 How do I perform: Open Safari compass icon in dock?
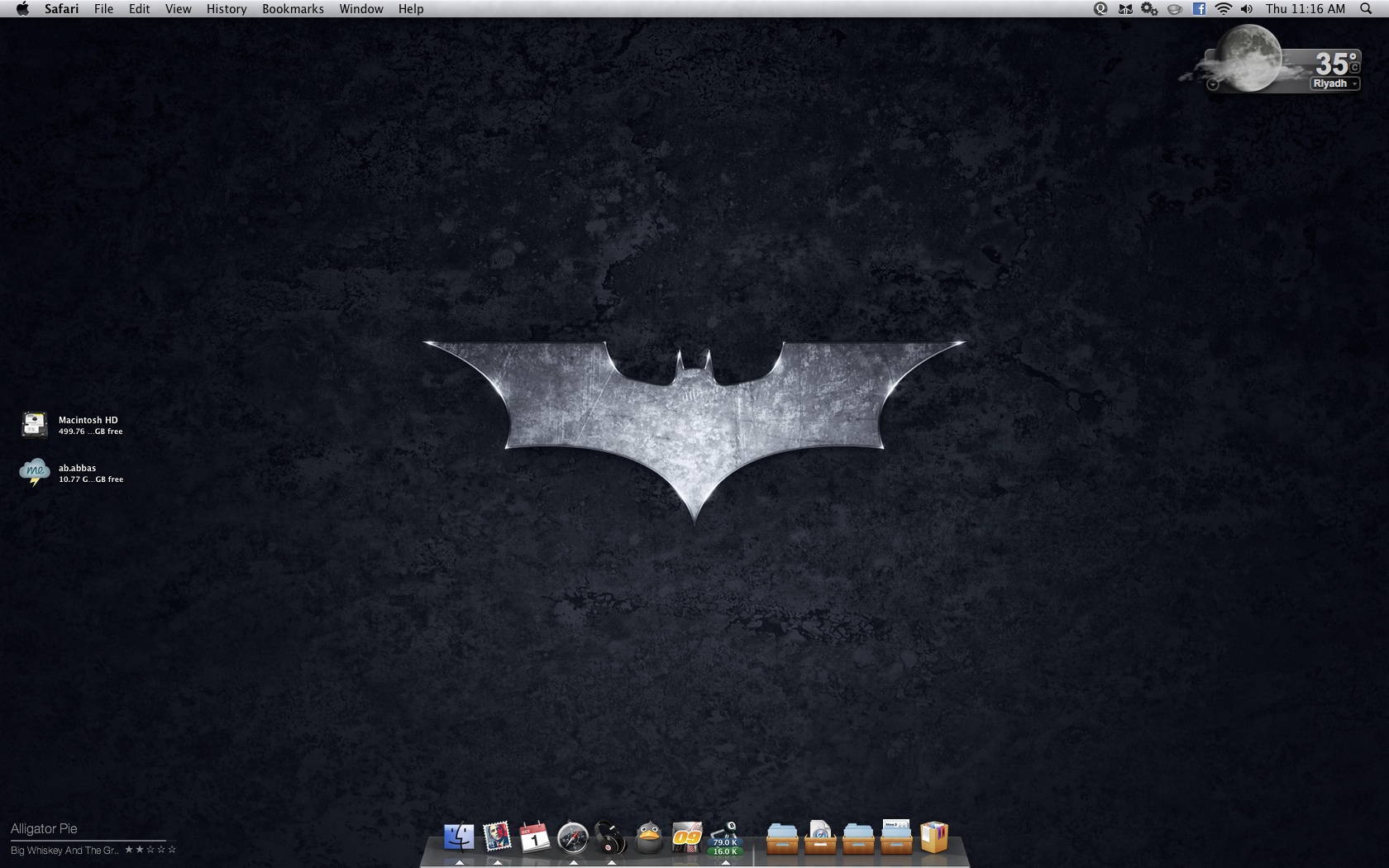tap(573, 838)
